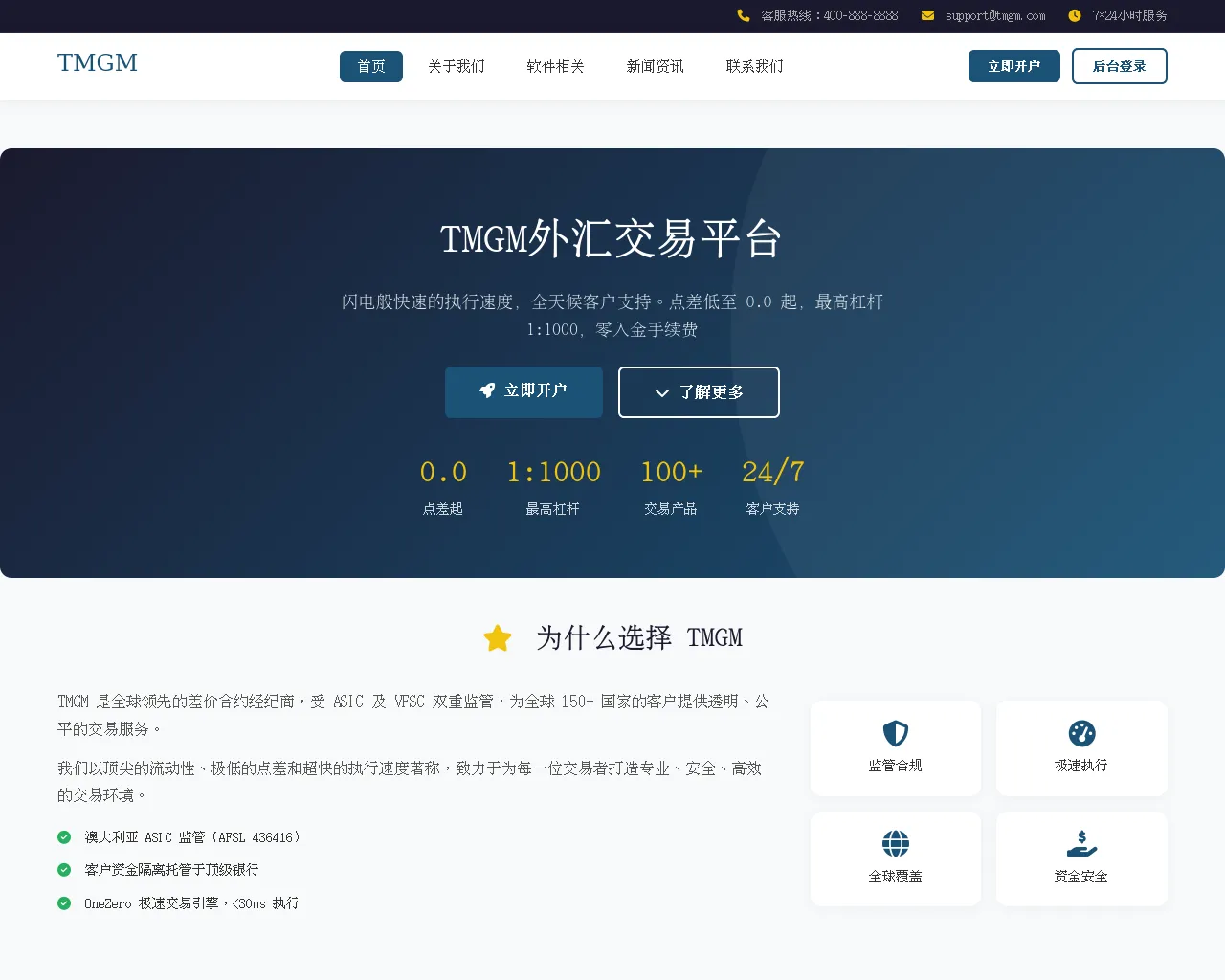Expand via chevron in 了解更多 button

pos(661,393)
